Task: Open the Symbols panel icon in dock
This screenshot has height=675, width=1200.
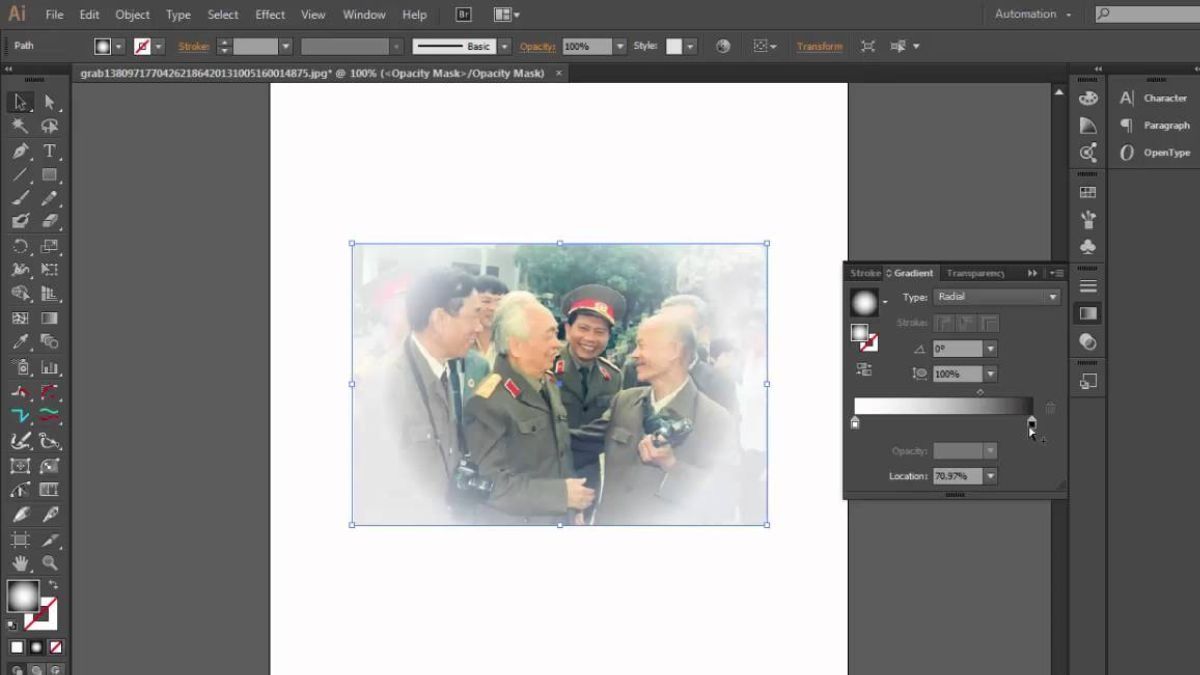Action: (1088, 246)
